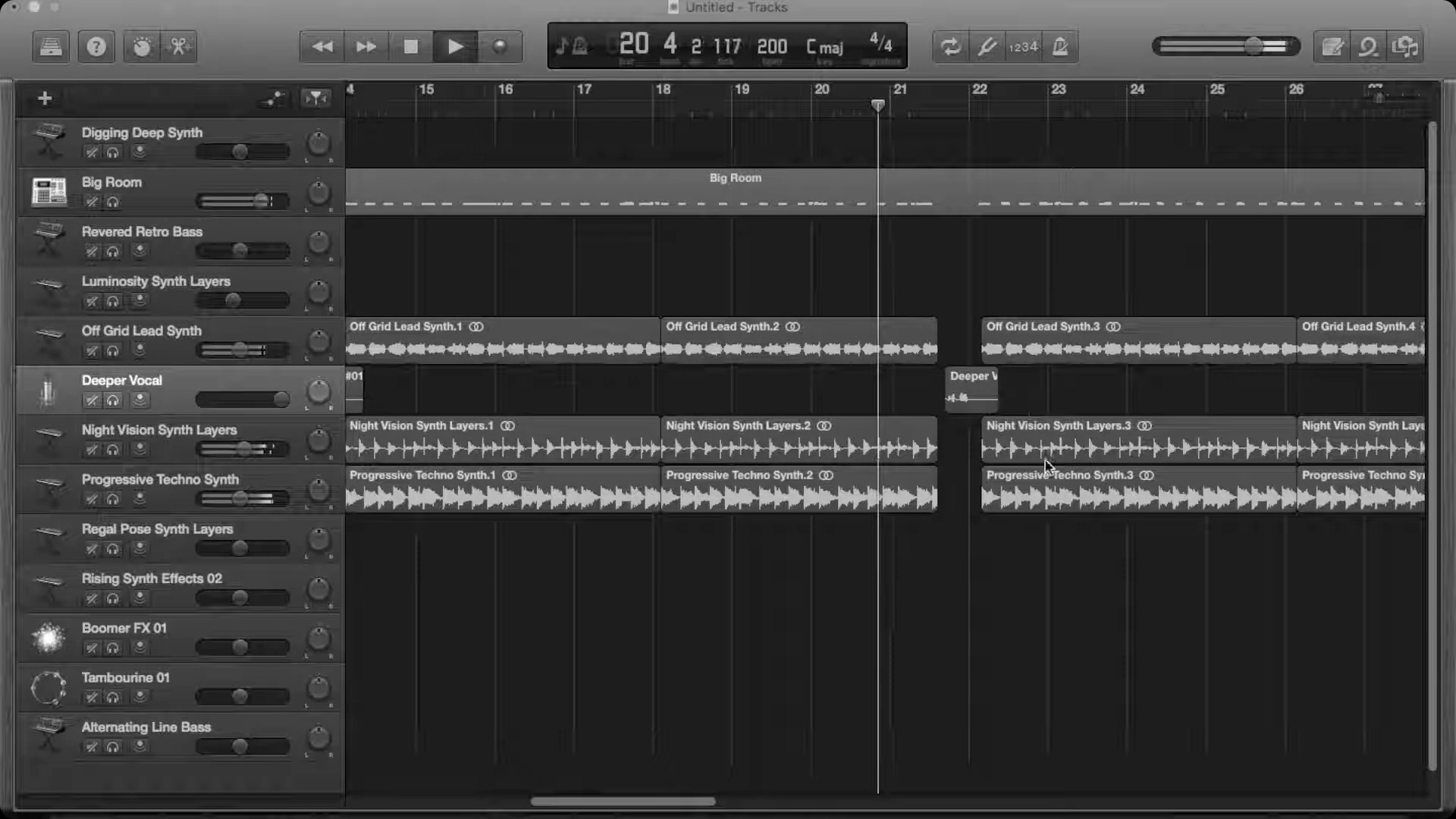Open the LCD display mode selector

tap(571, 47)
